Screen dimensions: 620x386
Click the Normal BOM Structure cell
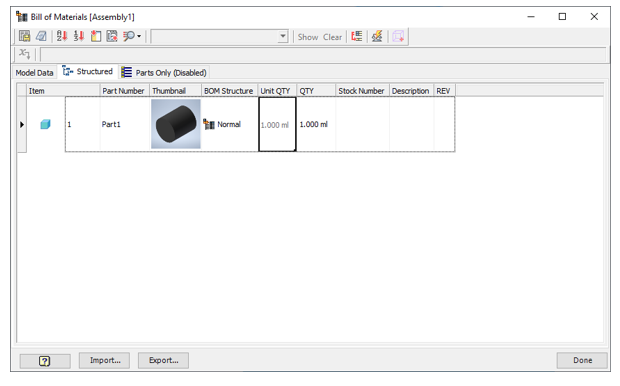(230, 125)
